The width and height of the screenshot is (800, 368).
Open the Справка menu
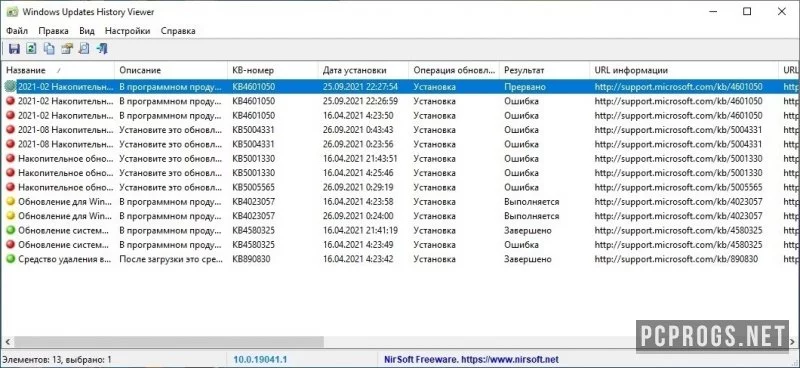[178, 31]
